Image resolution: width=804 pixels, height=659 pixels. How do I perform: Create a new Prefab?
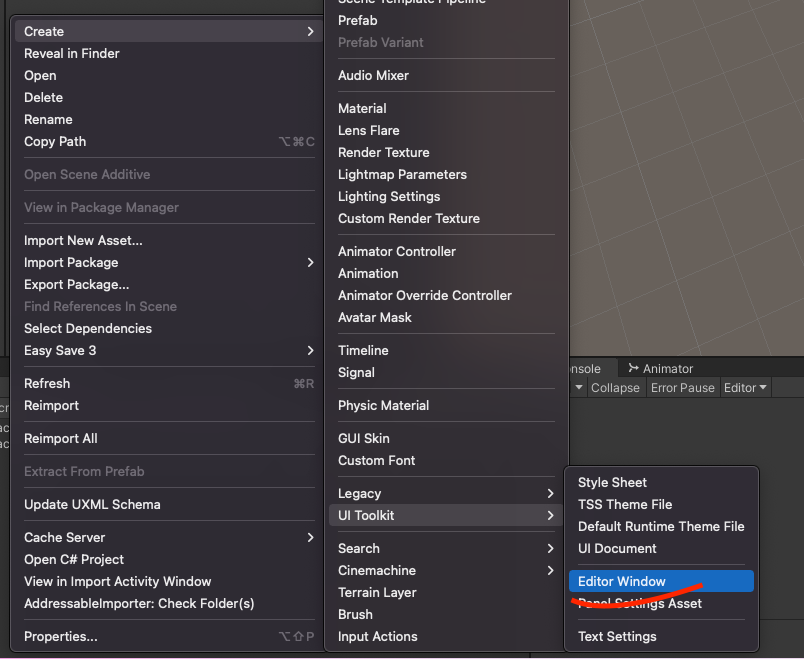(x=446, y=21)
